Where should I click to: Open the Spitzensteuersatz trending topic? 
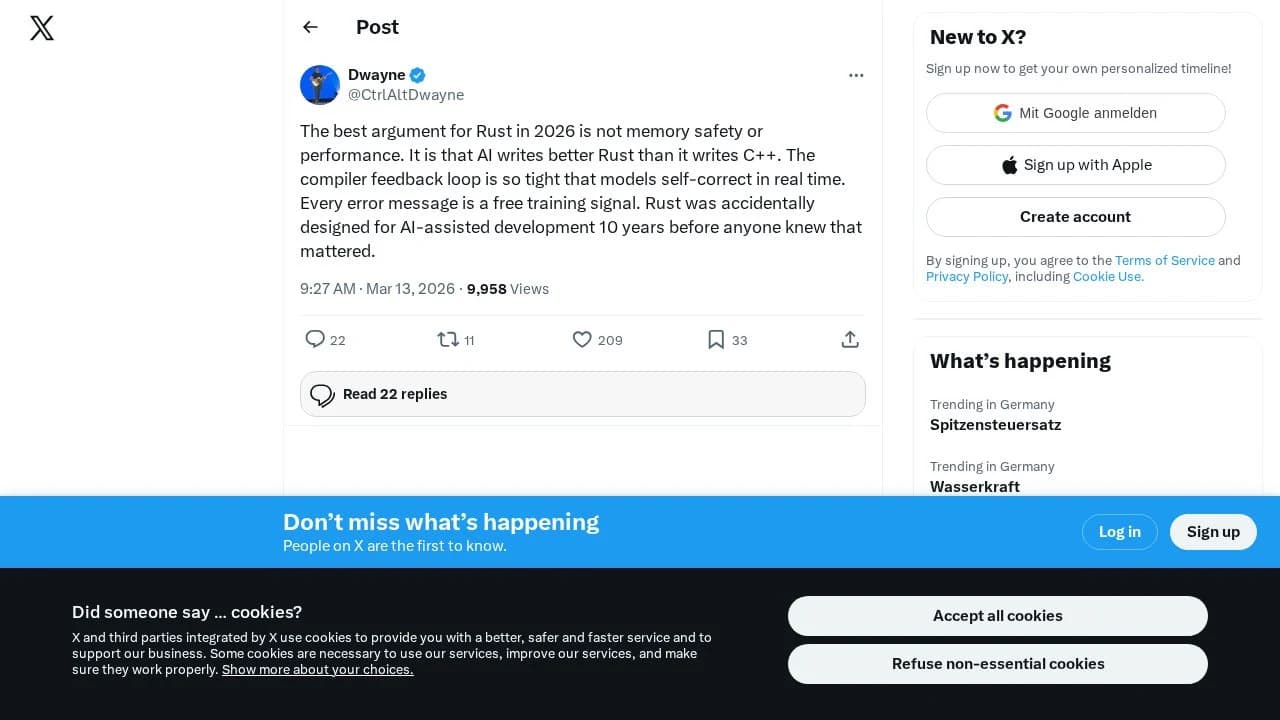(995, 425)
